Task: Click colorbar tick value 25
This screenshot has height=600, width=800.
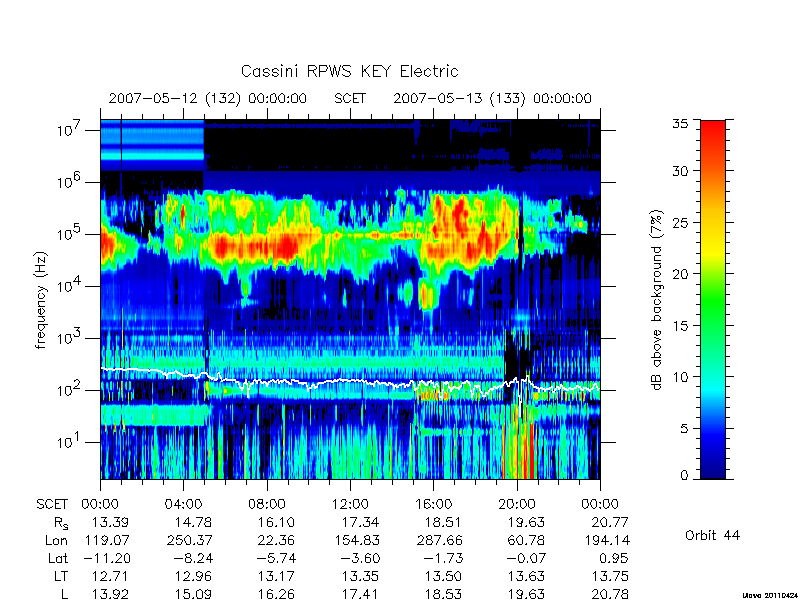Action: click(x=680, y=222)
